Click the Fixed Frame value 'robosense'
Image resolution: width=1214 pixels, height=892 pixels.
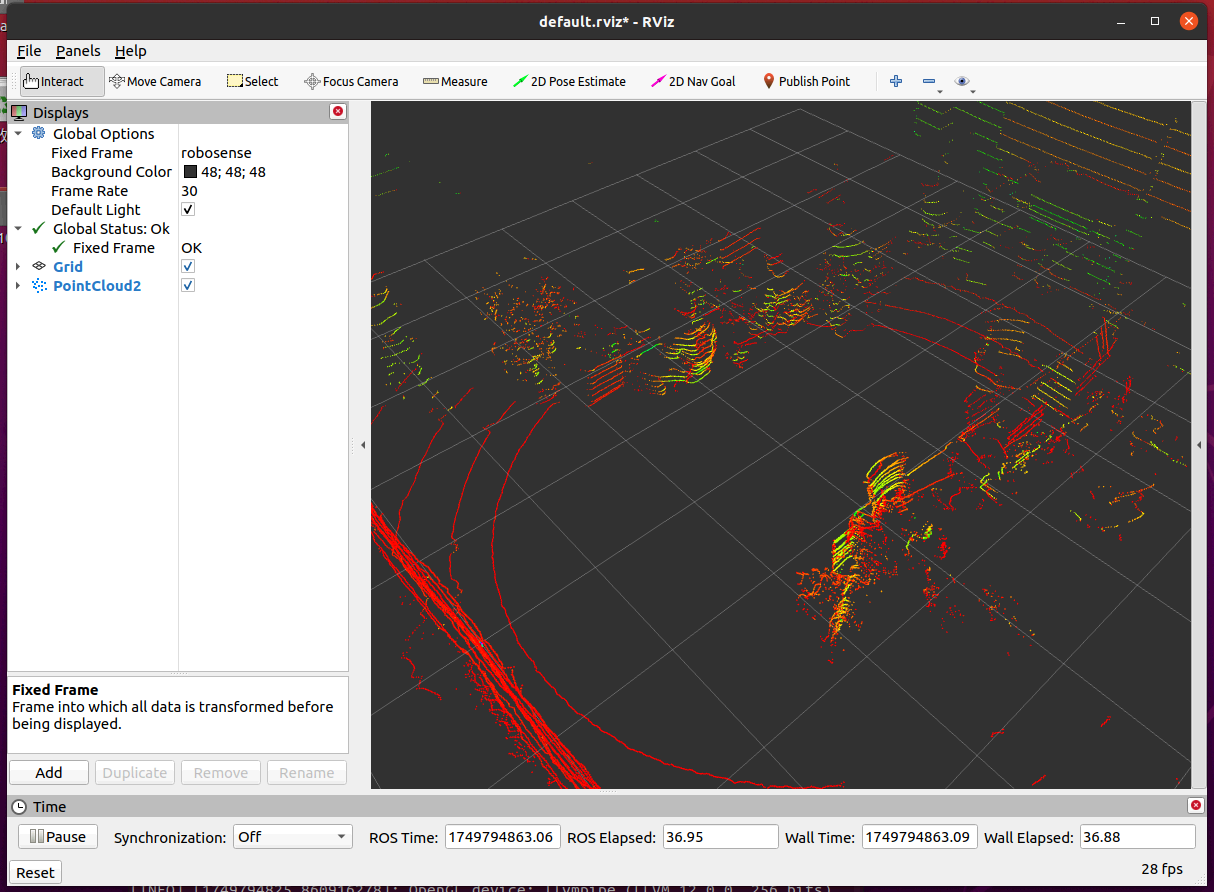(x=216, y=153)
